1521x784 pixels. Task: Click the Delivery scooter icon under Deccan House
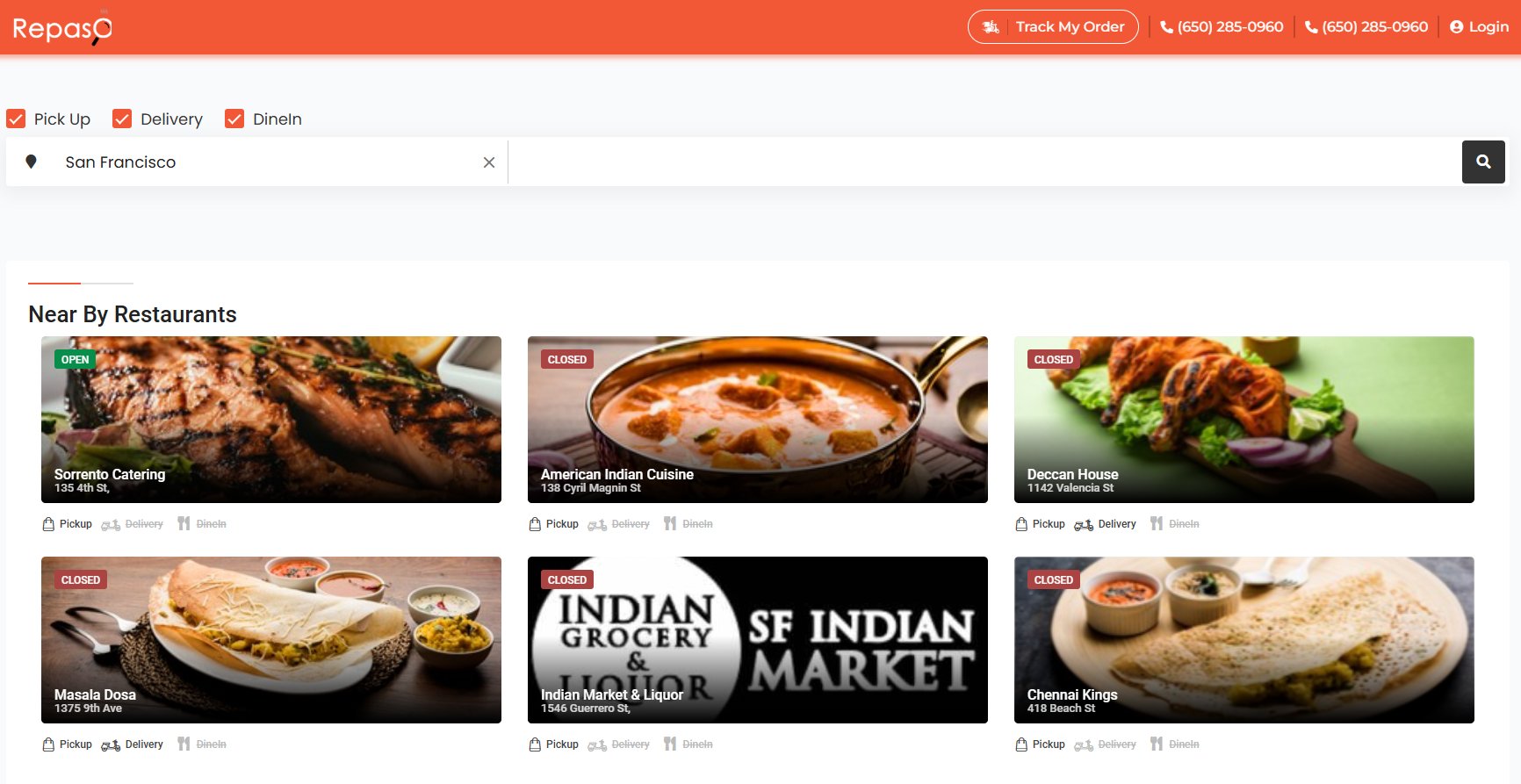click(1083, 524)
